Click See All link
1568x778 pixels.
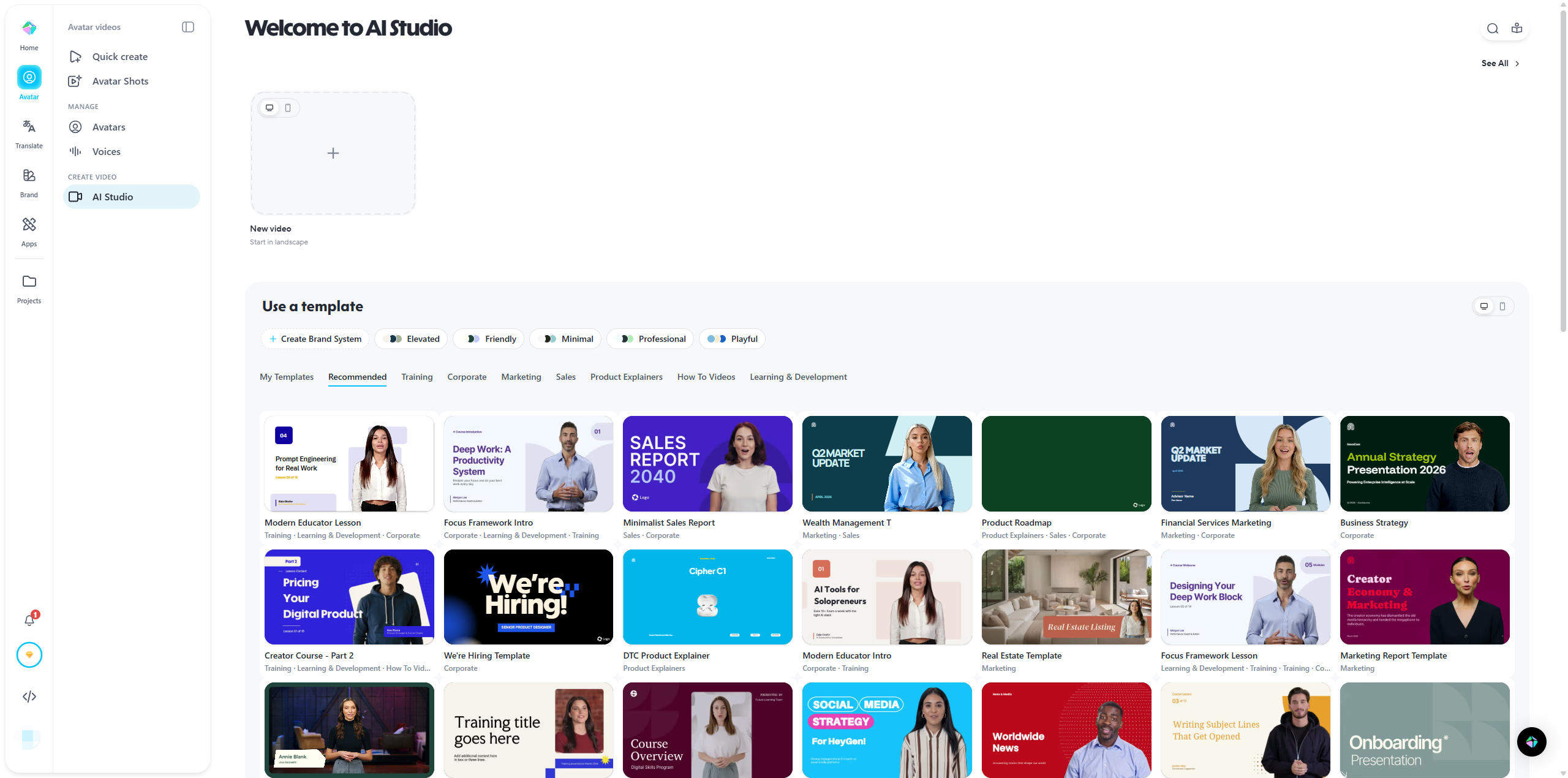point(1500,63)
